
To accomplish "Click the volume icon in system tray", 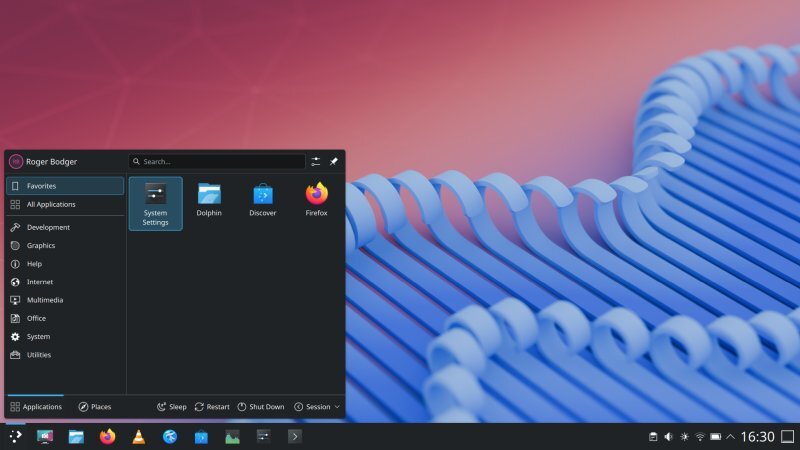I will click(668, 437).
